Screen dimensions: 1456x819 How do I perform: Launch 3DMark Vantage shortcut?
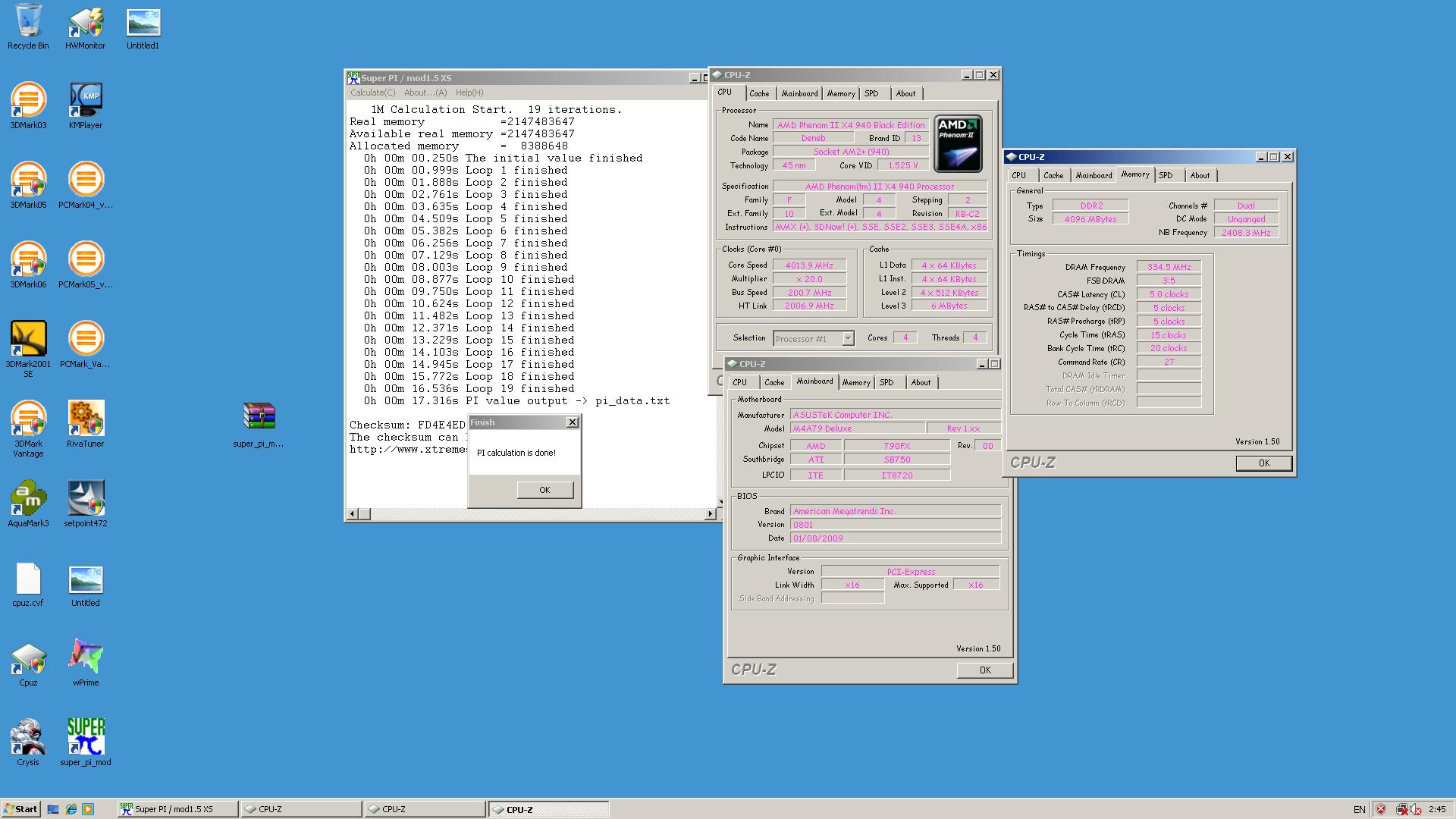[28, 428]
